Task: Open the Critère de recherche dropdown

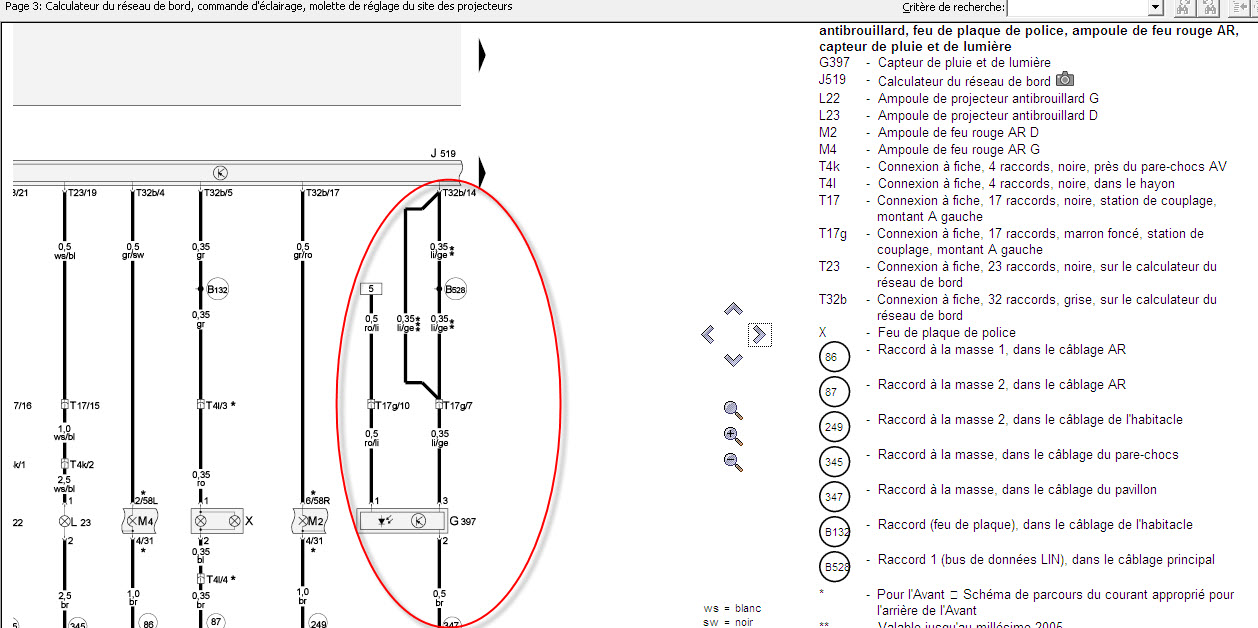Action: [x=1156, y=8]
